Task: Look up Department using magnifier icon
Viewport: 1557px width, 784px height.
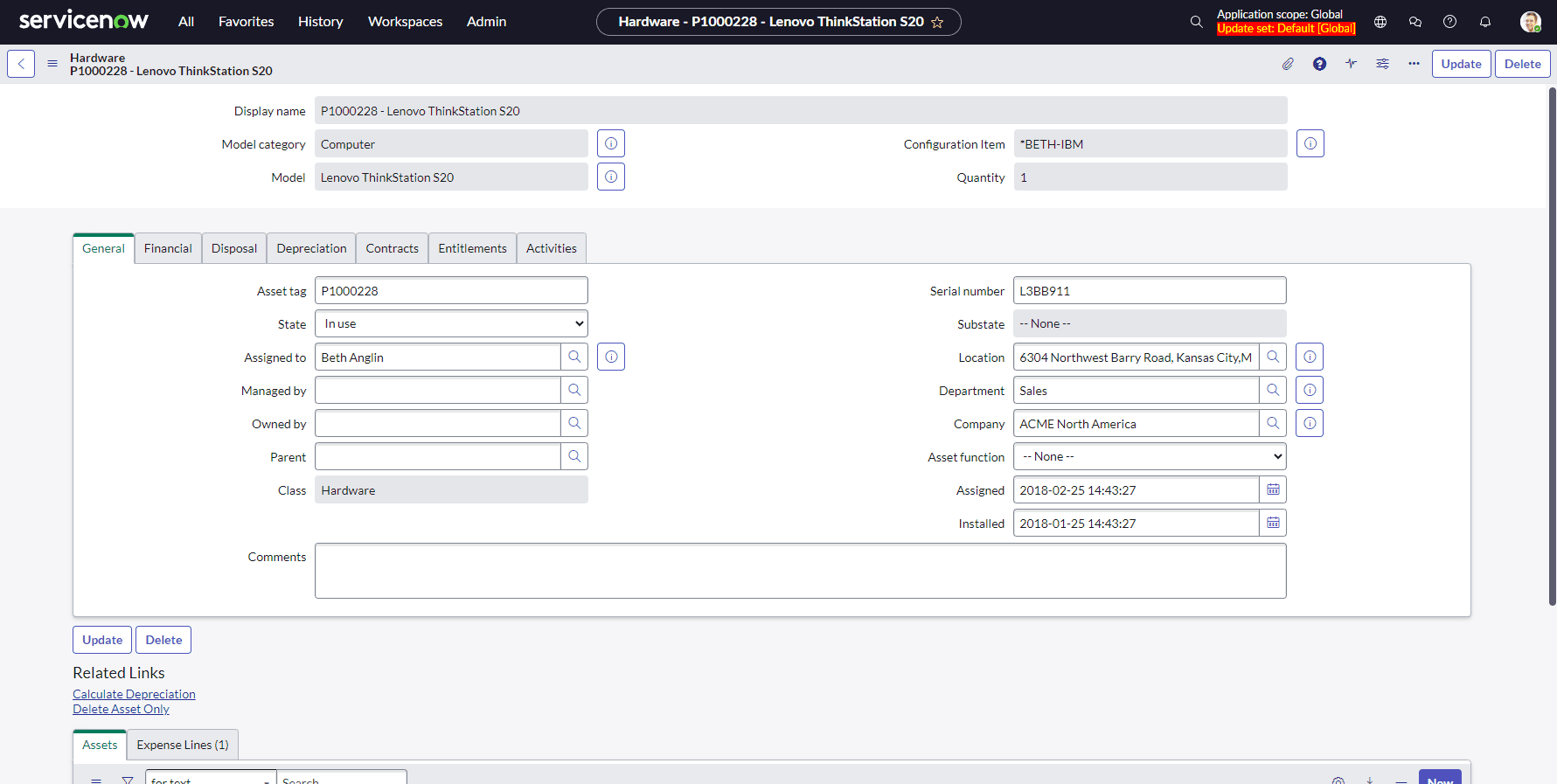Action: click(x=1273, y=390)
